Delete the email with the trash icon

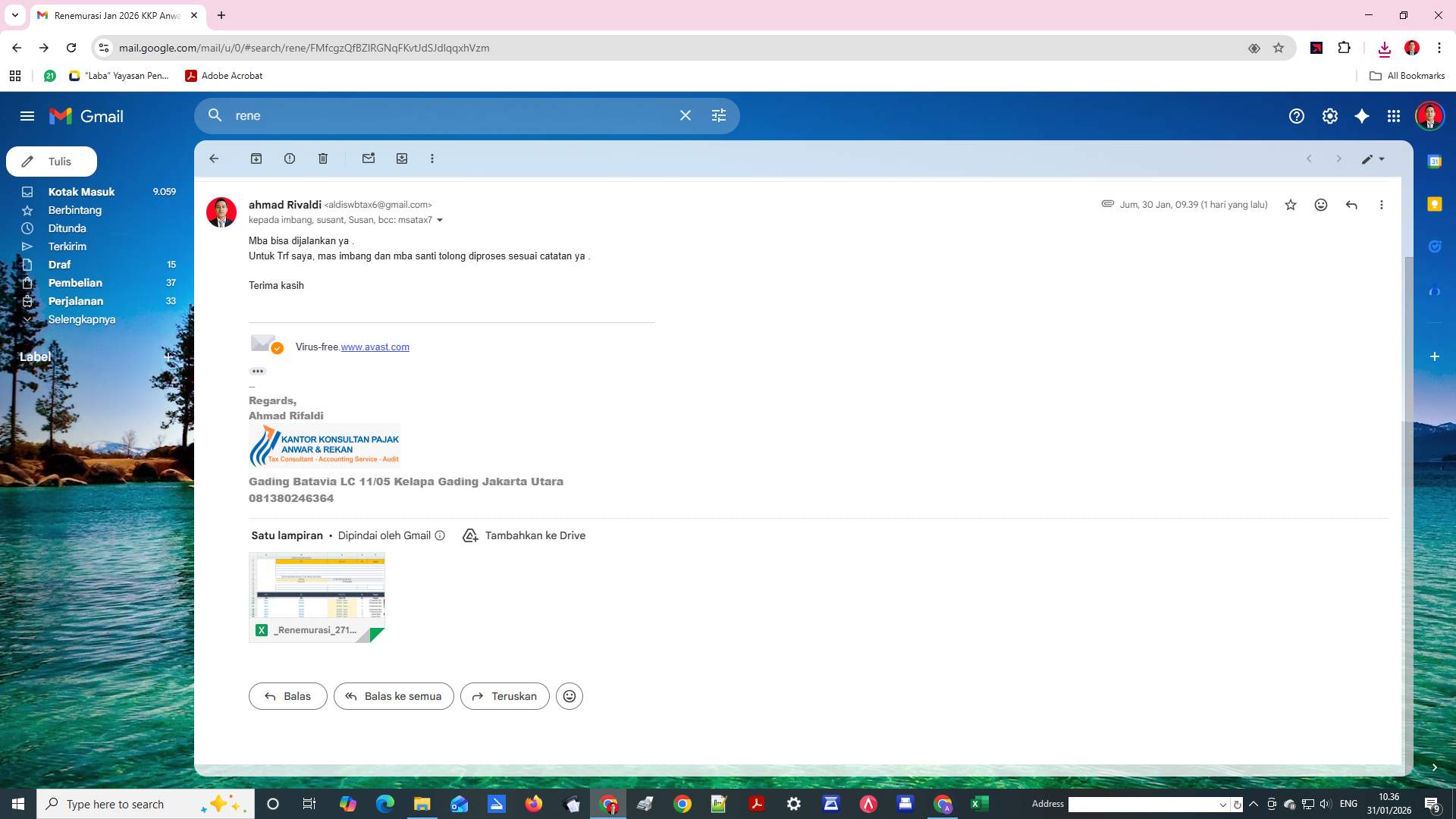323,158
